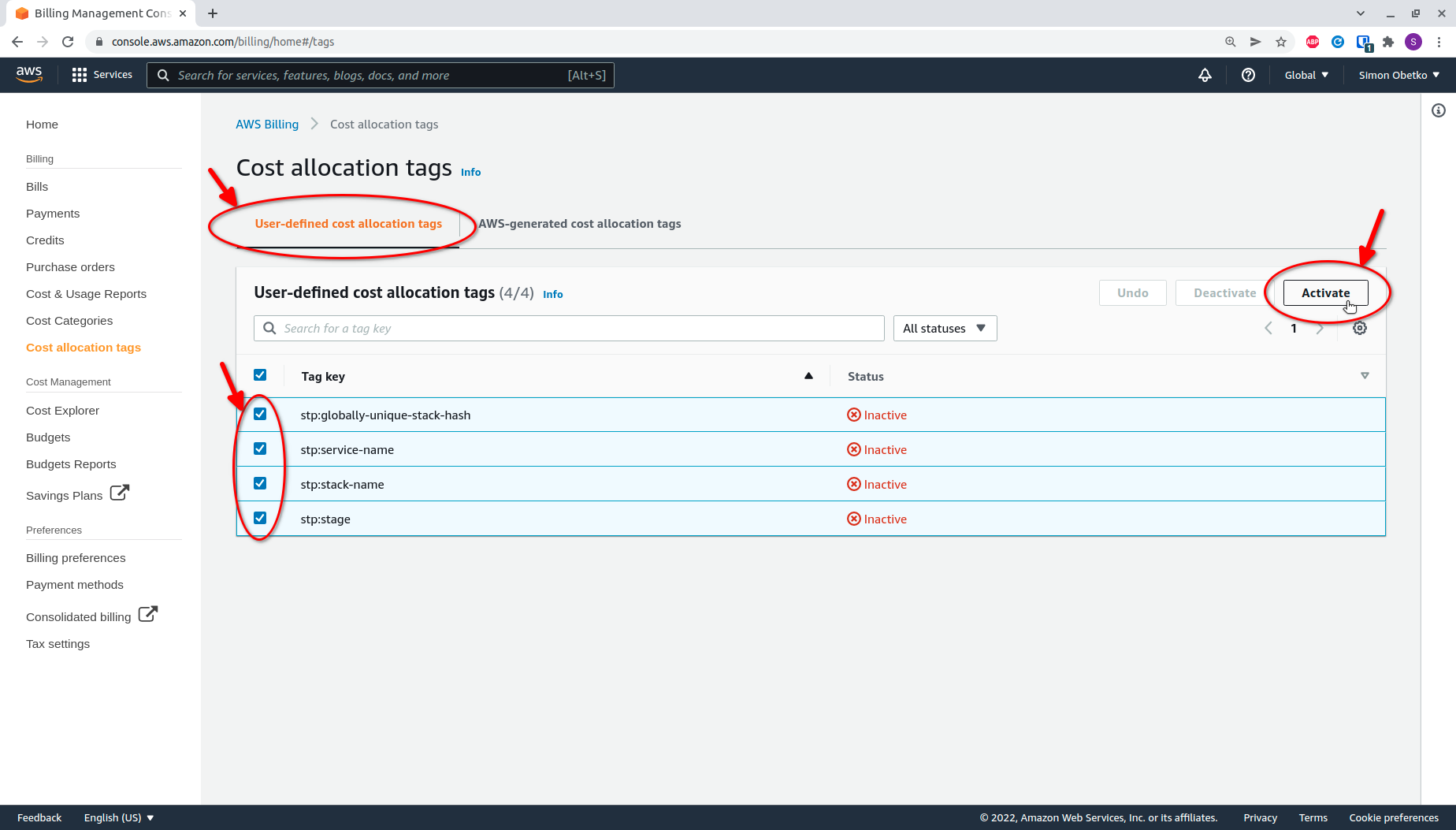The width and height of the screenshot is (1456, 830).
Task: Sort by Tag key ascending arrow
Action: [x=808, y=376]
